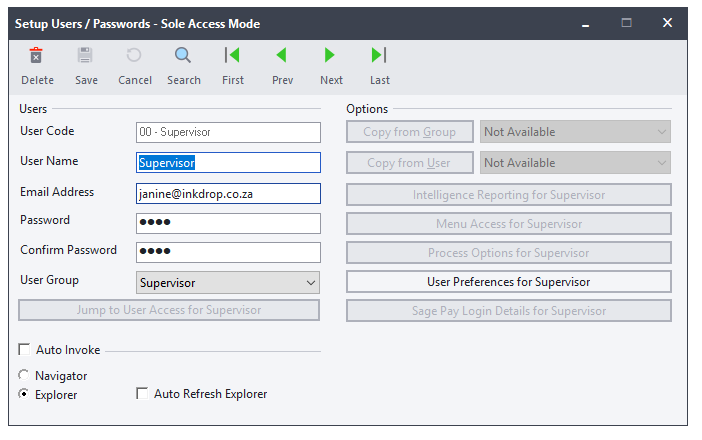
Task: Expand the User Group dropdown
Action: coord(308,283)
